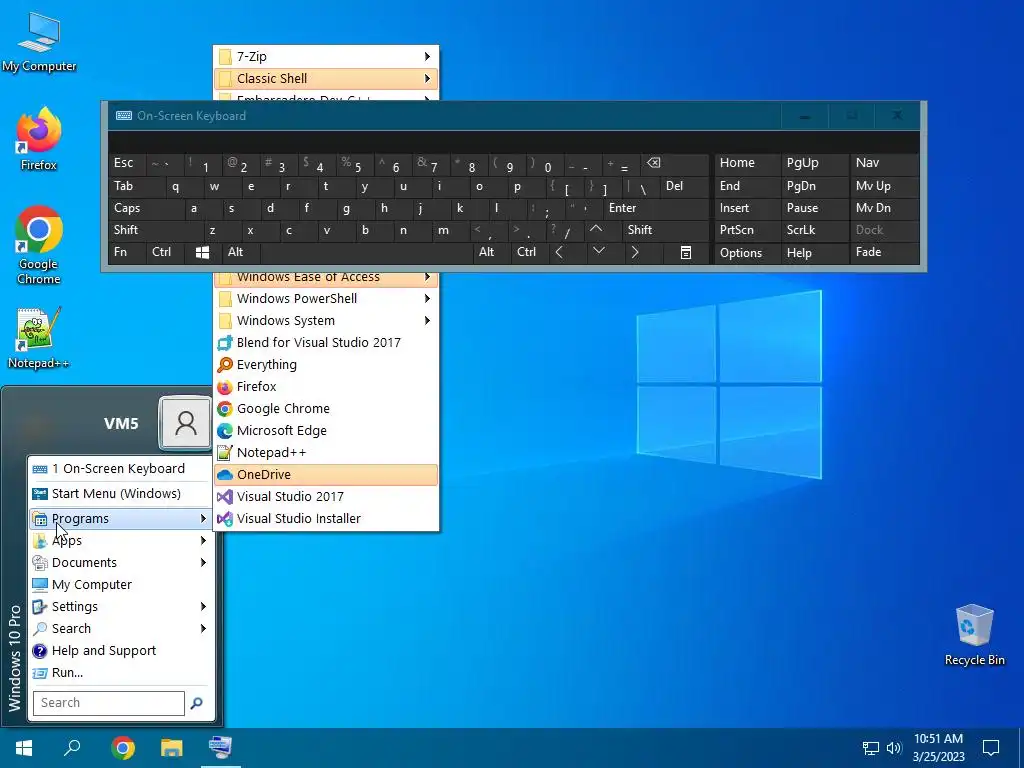Open My Computer from Start menu
The image size is (1024, 768).
coord(121,584)
